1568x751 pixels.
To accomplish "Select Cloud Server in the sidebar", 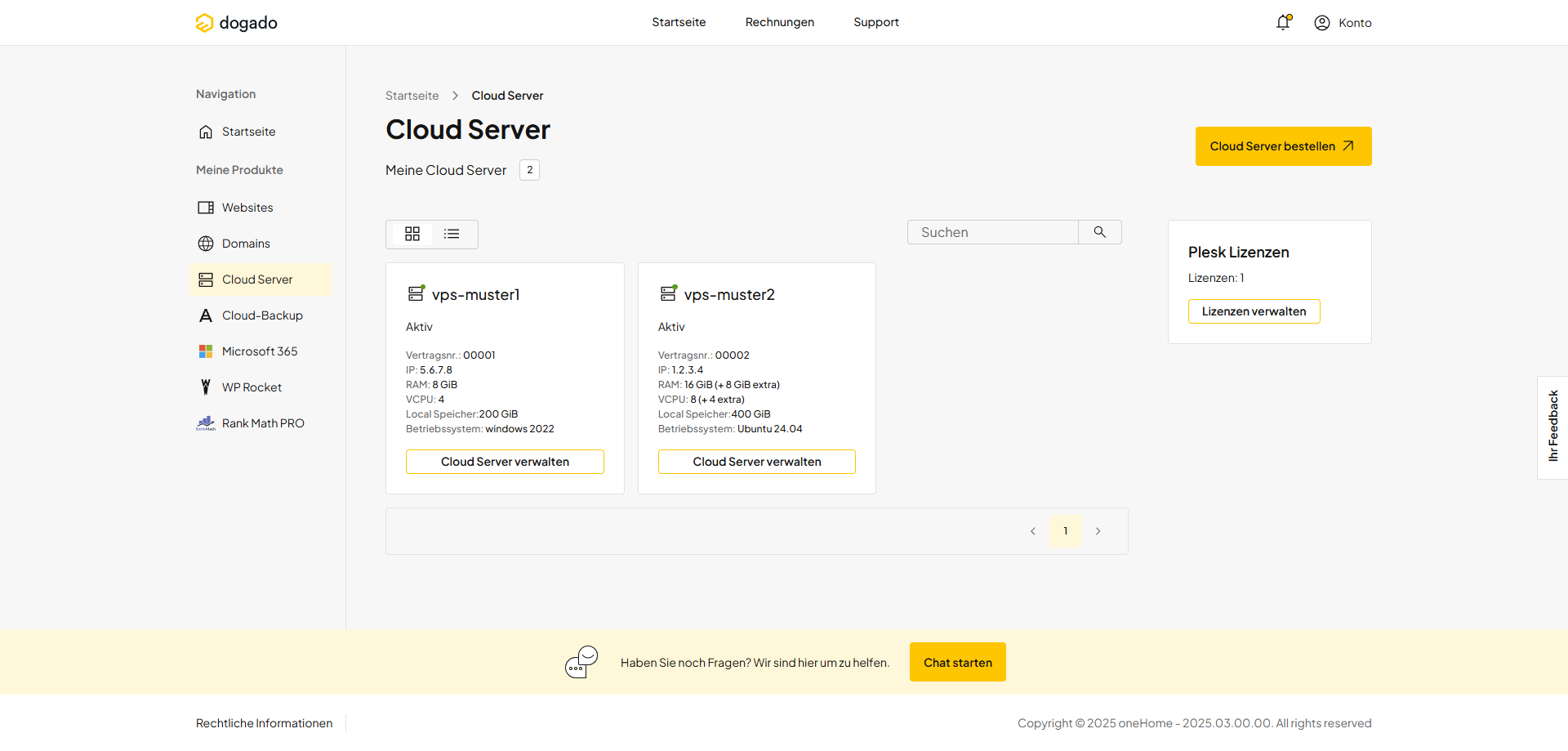I will point(261,279).
